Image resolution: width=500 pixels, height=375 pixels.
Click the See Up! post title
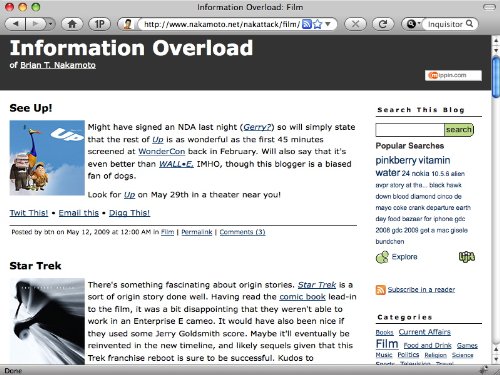31,108
